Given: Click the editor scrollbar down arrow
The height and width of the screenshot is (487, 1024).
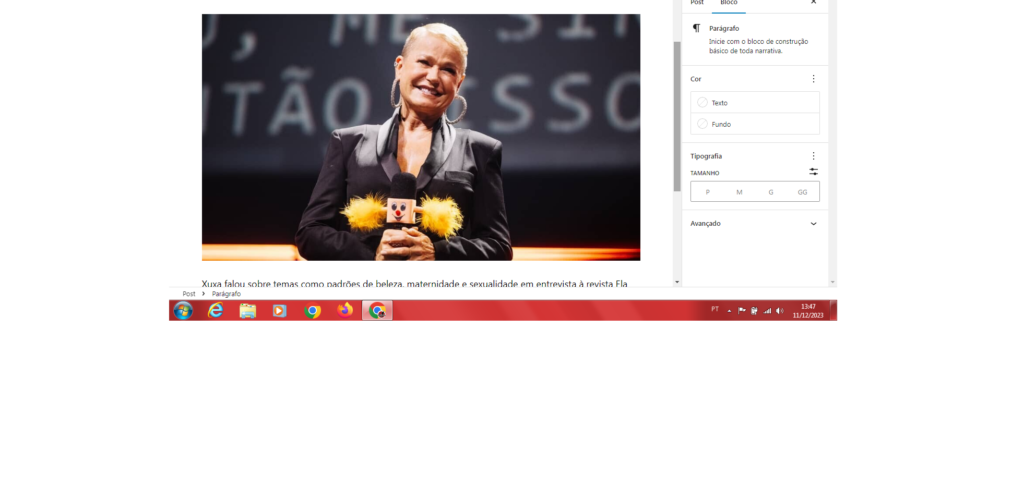Looking at the screenshot, I should 677,282.
